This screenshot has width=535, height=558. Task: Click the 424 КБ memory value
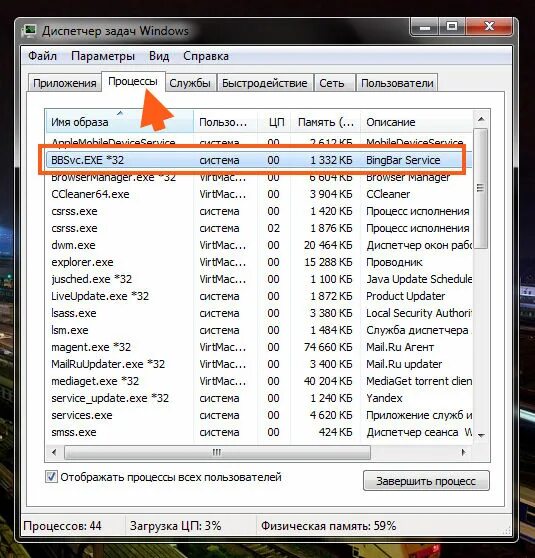335,432
